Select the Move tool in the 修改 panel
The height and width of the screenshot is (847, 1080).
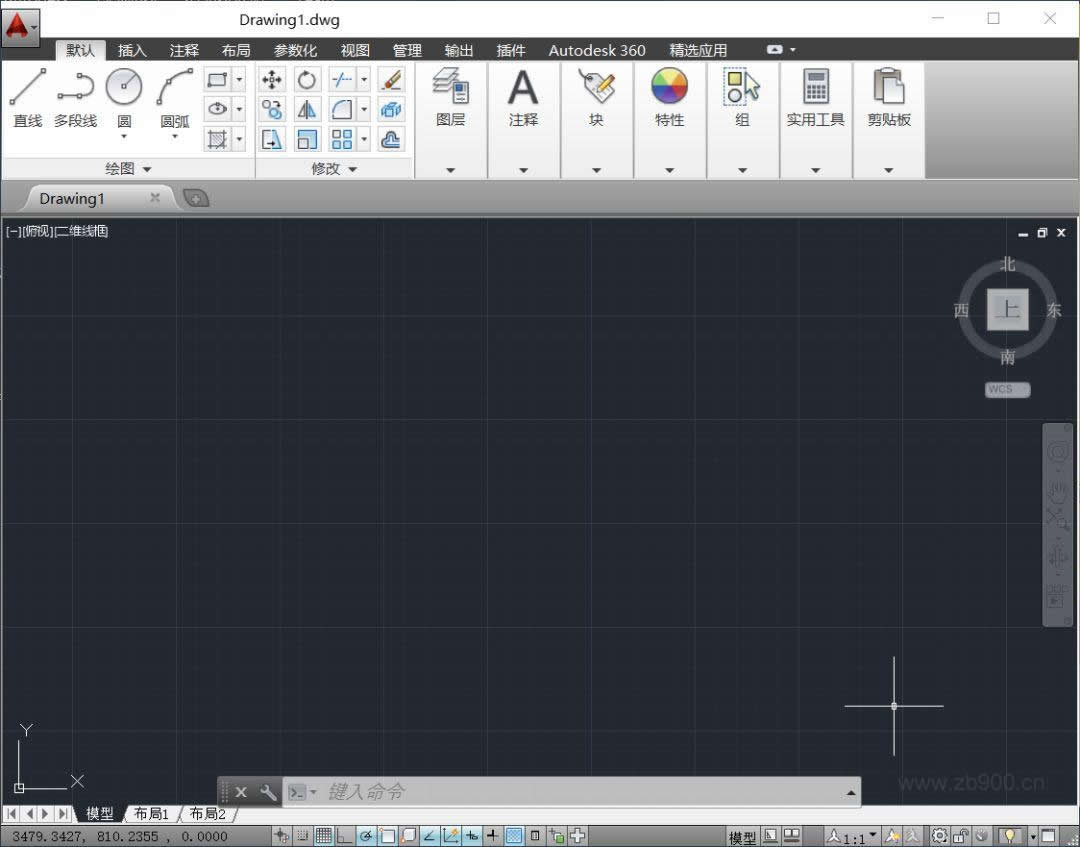coord(272,79)
